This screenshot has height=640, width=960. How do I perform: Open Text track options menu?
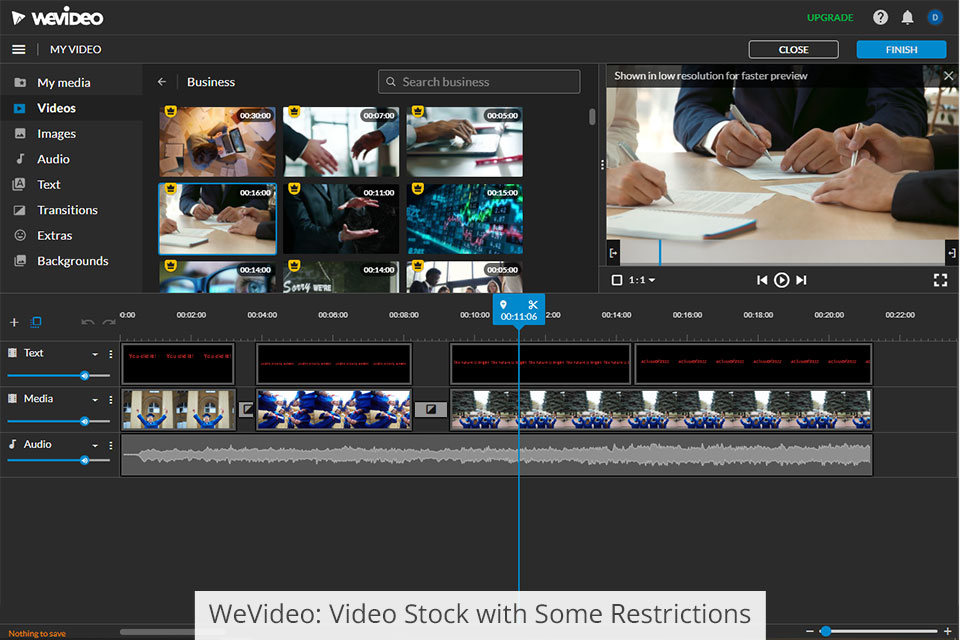click(x=111, y=354)
